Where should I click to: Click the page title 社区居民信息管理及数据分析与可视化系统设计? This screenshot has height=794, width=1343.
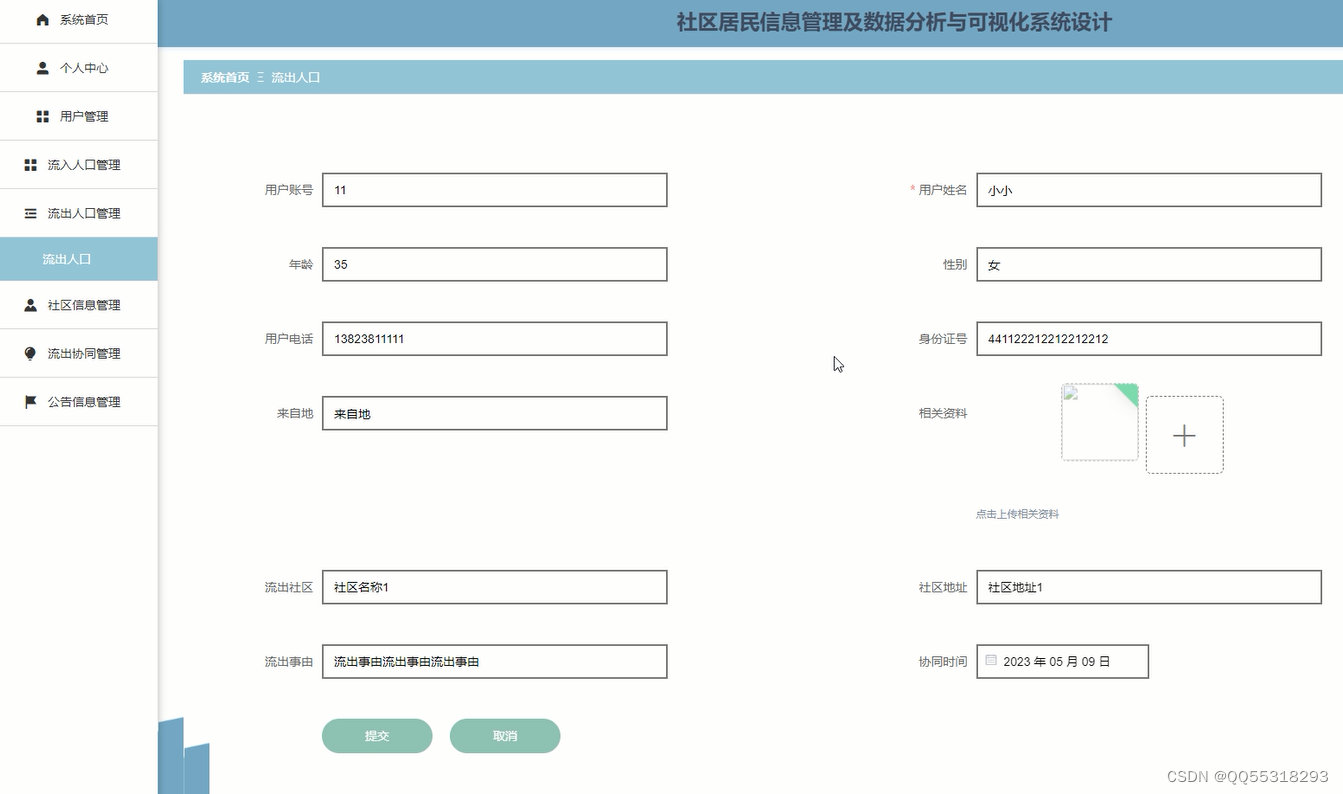(894, 22)
